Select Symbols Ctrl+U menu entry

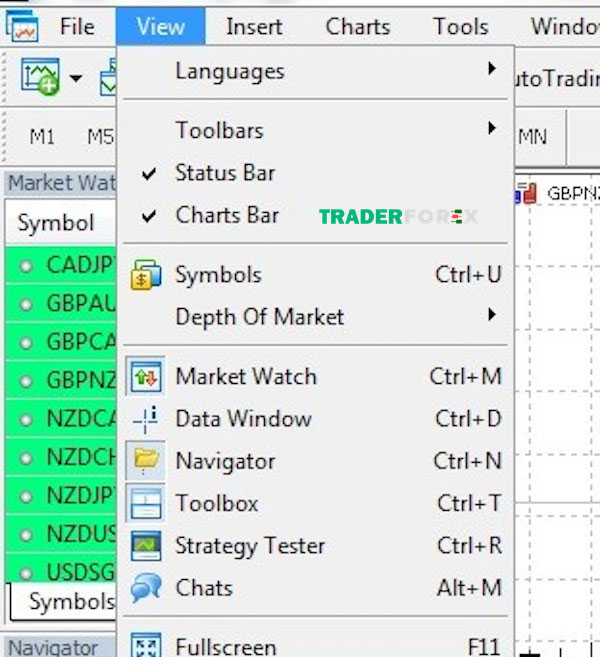coord(315,275)
